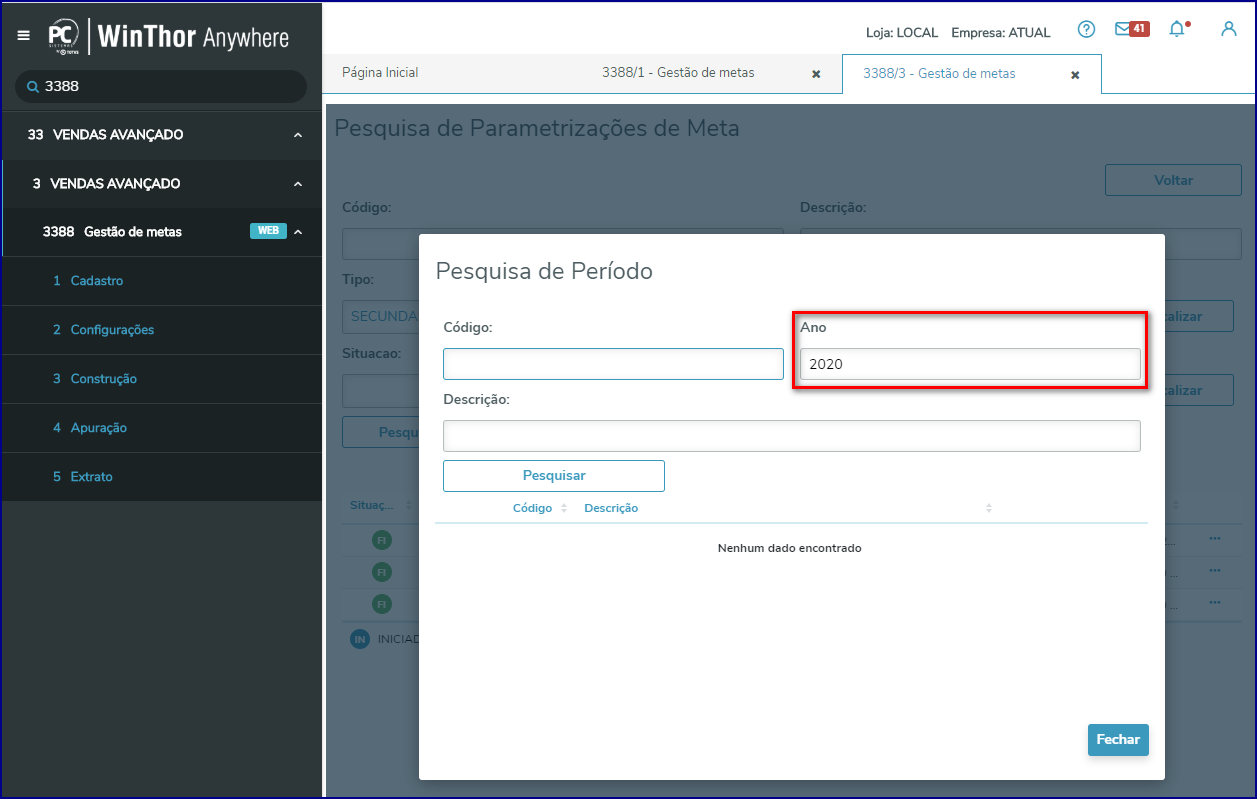Click the WinThor Anywhere logo
The height and width of the screenshot is (799, 1257).
click(x=169, y=37)
